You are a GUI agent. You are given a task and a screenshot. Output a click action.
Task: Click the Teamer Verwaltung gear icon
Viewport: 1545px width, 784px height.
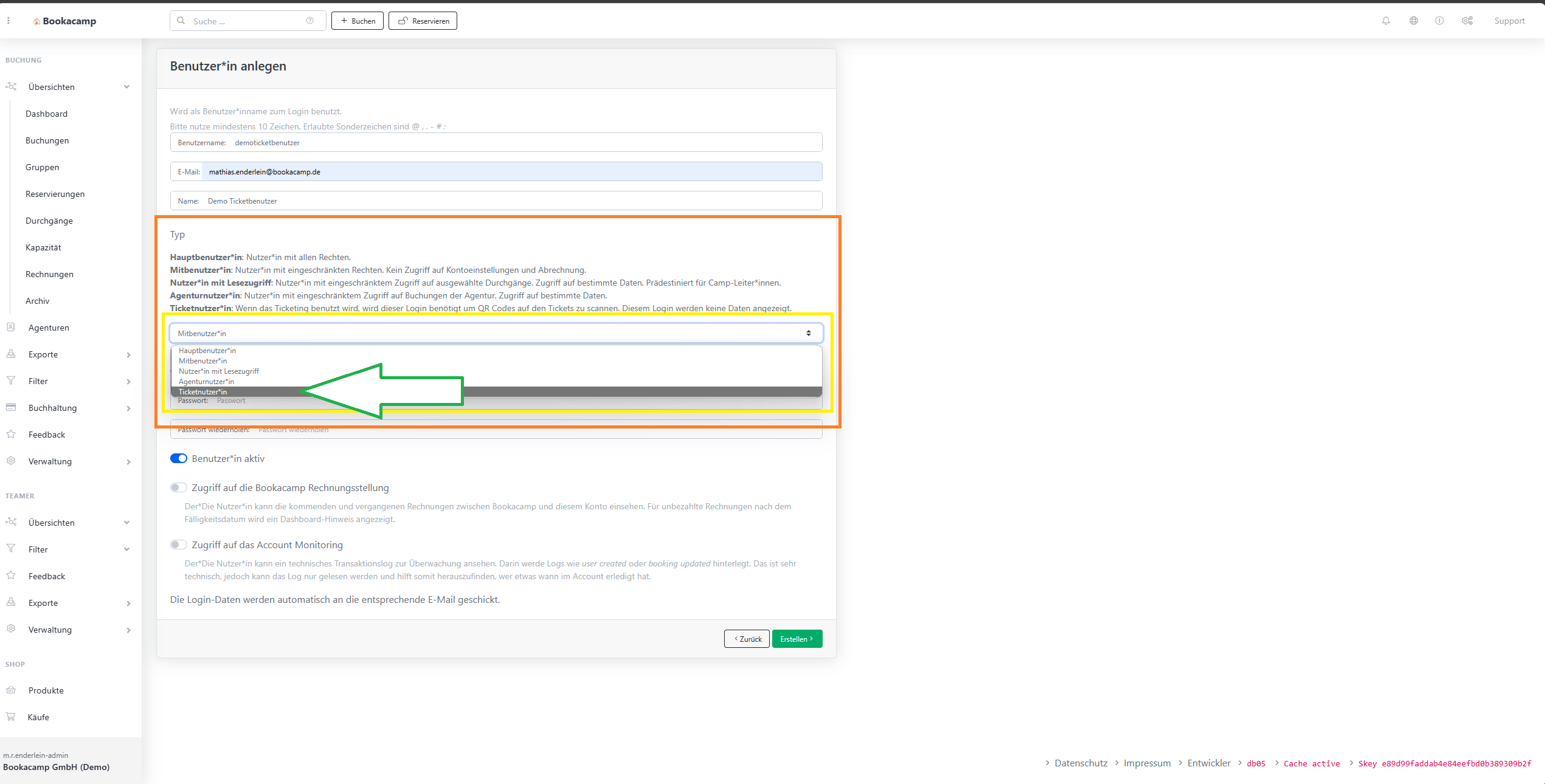[11, 629]
